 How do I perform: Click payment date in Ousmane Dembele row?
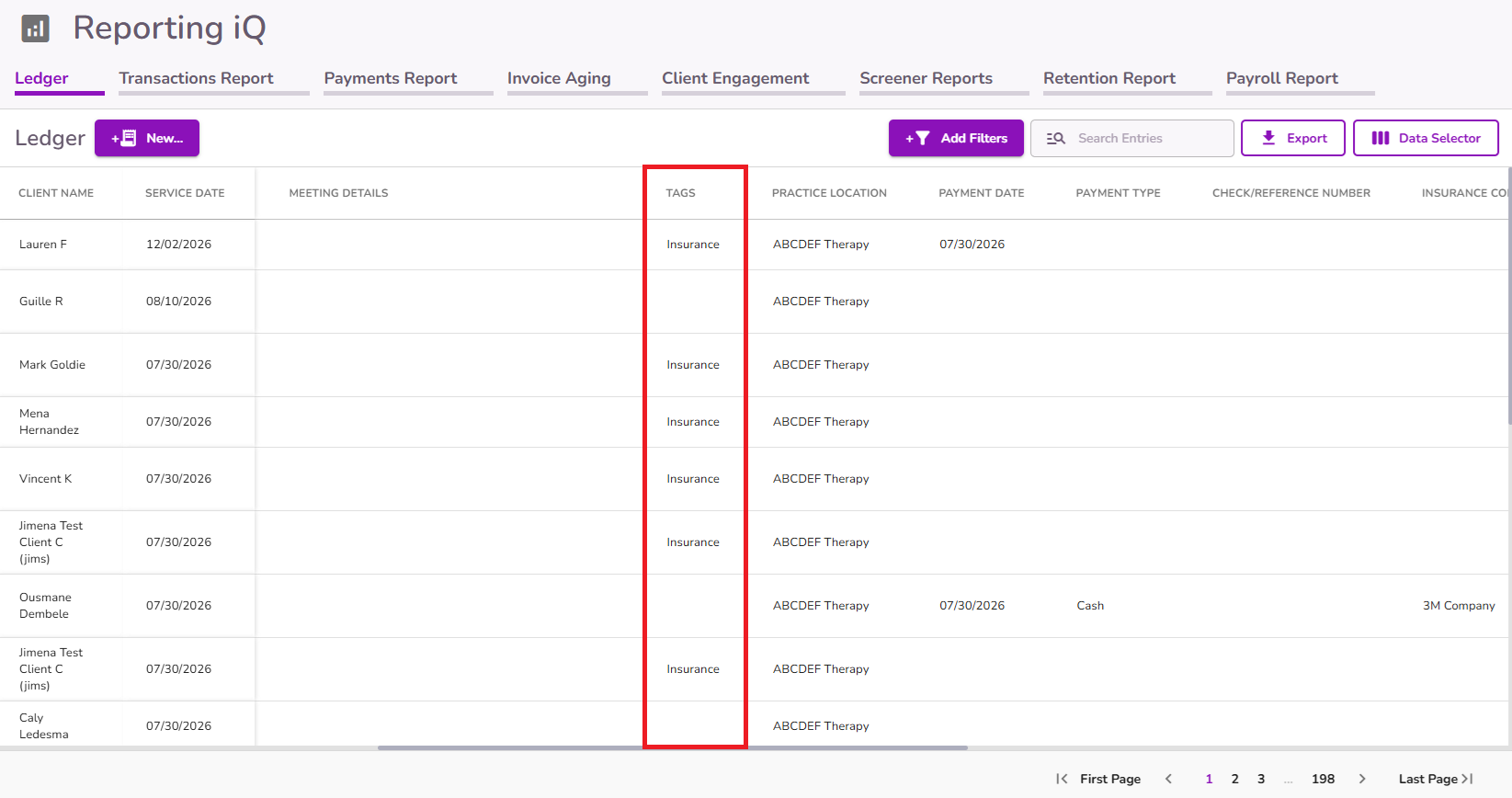click(x=972, y=606)
